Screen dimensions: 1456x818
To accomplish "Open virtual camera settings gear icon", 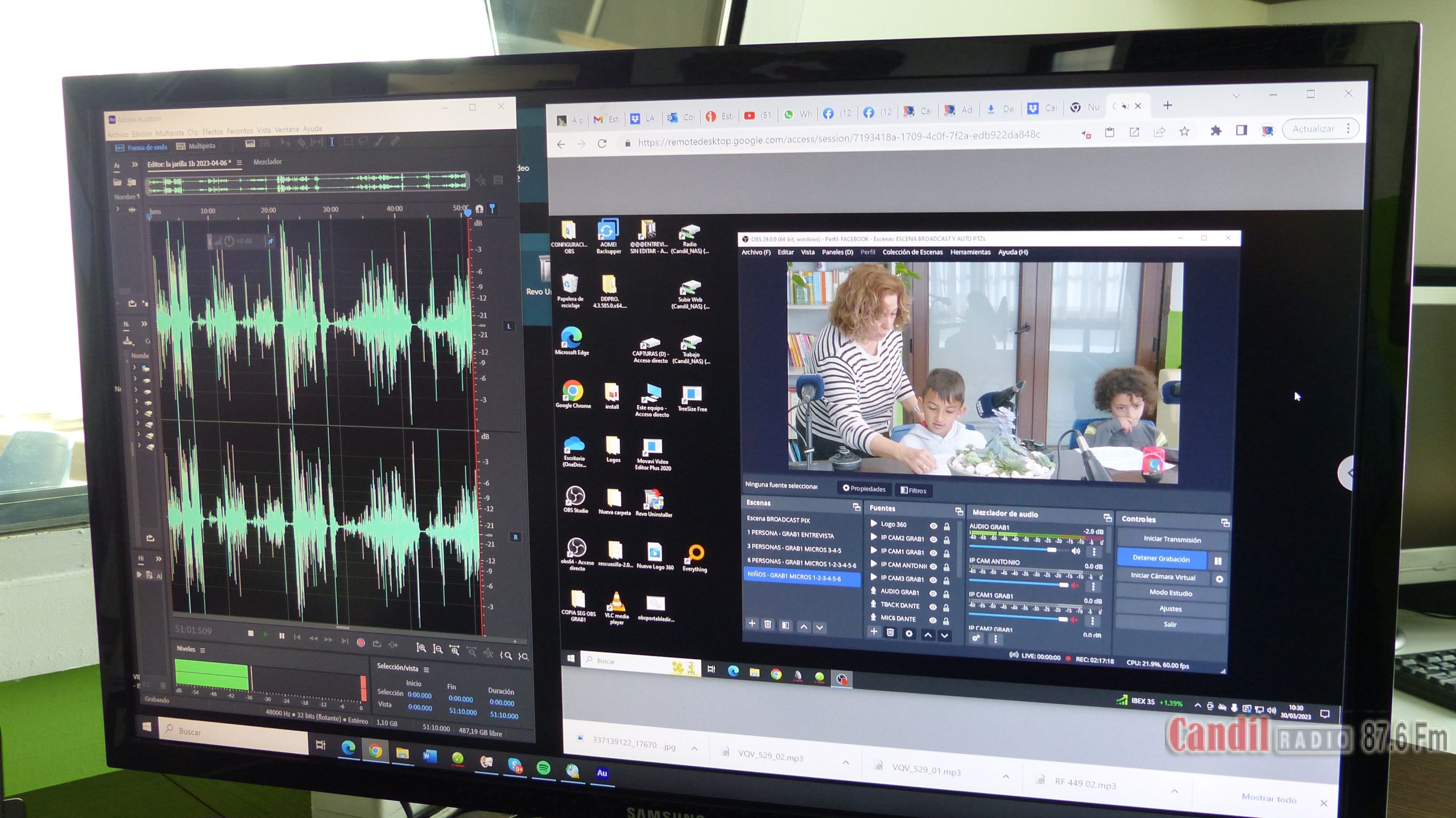I will click(1219, 579).
